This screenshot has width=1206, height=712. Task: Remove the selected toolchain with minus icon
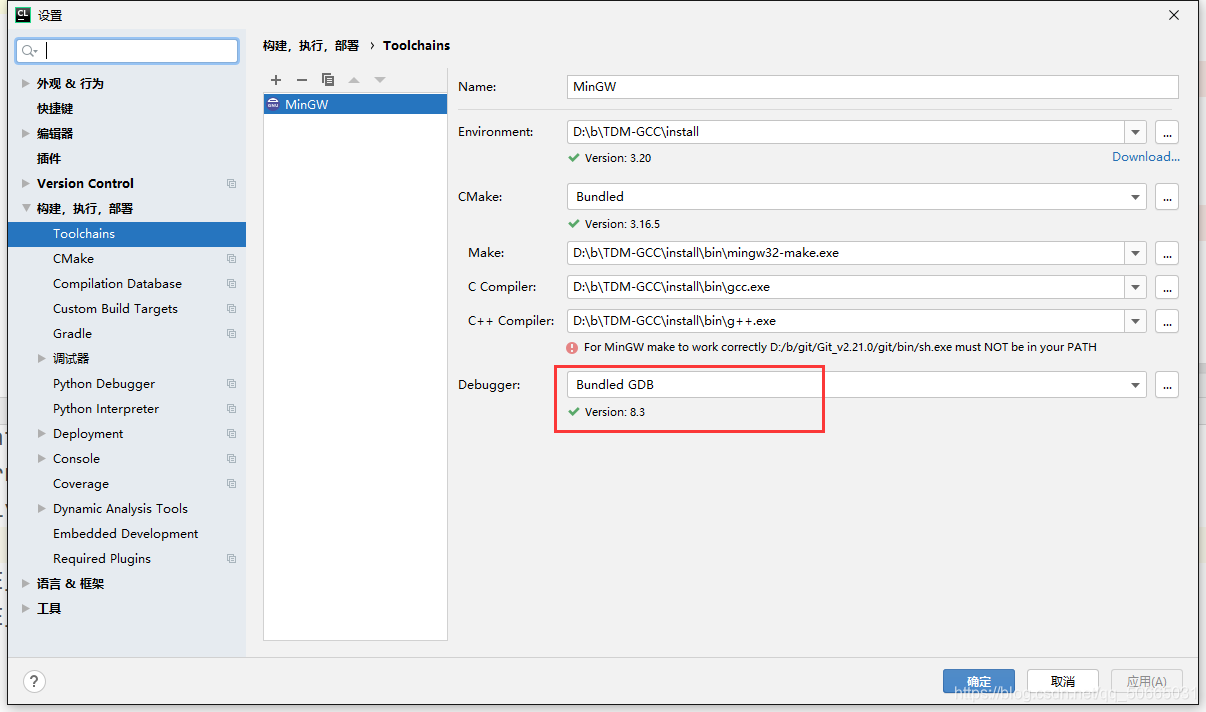click(x=302, y=80)
